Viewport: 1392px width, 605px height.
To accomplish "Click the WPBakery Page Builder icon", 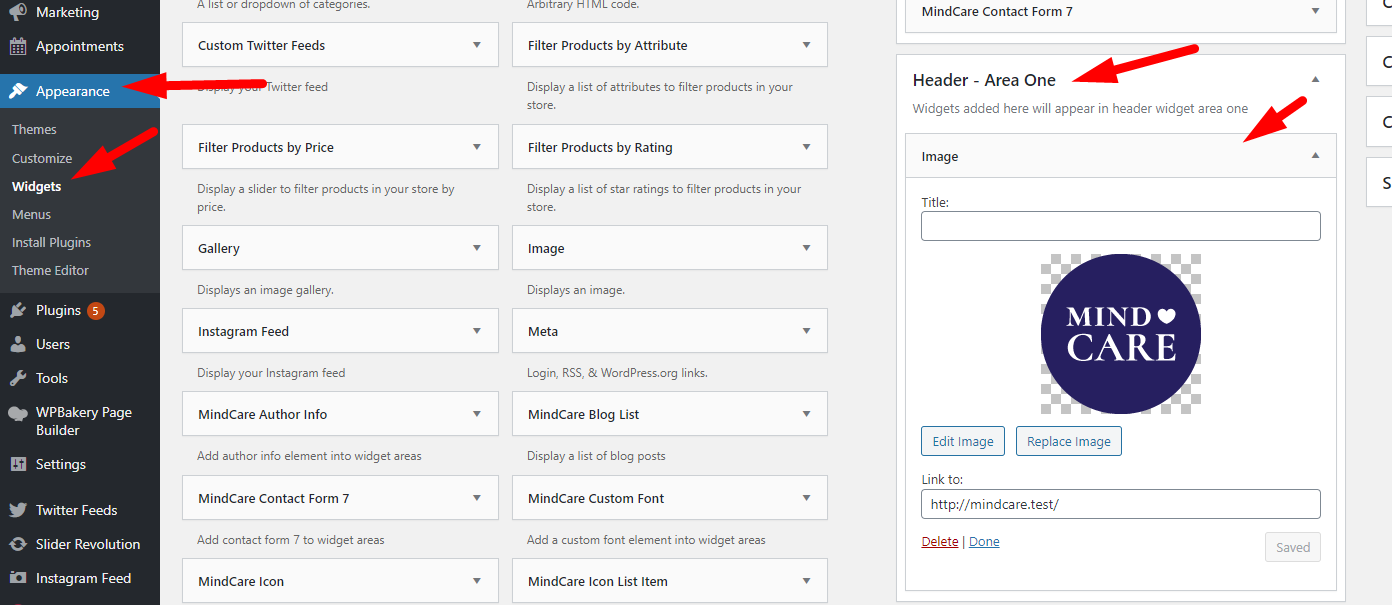I will pyautogui.click(x=18, y=413).
